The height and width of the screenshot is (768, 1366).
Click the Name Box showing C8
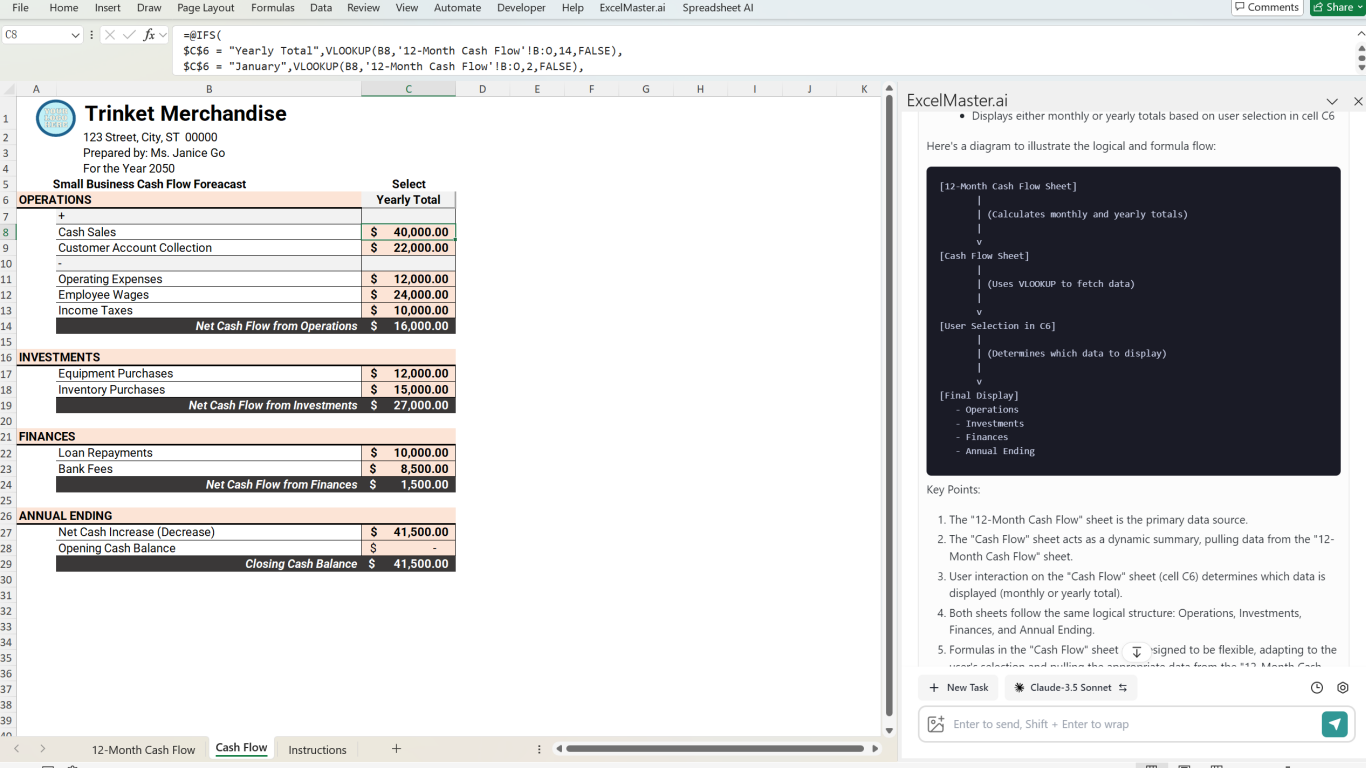(x=35, y=35)
